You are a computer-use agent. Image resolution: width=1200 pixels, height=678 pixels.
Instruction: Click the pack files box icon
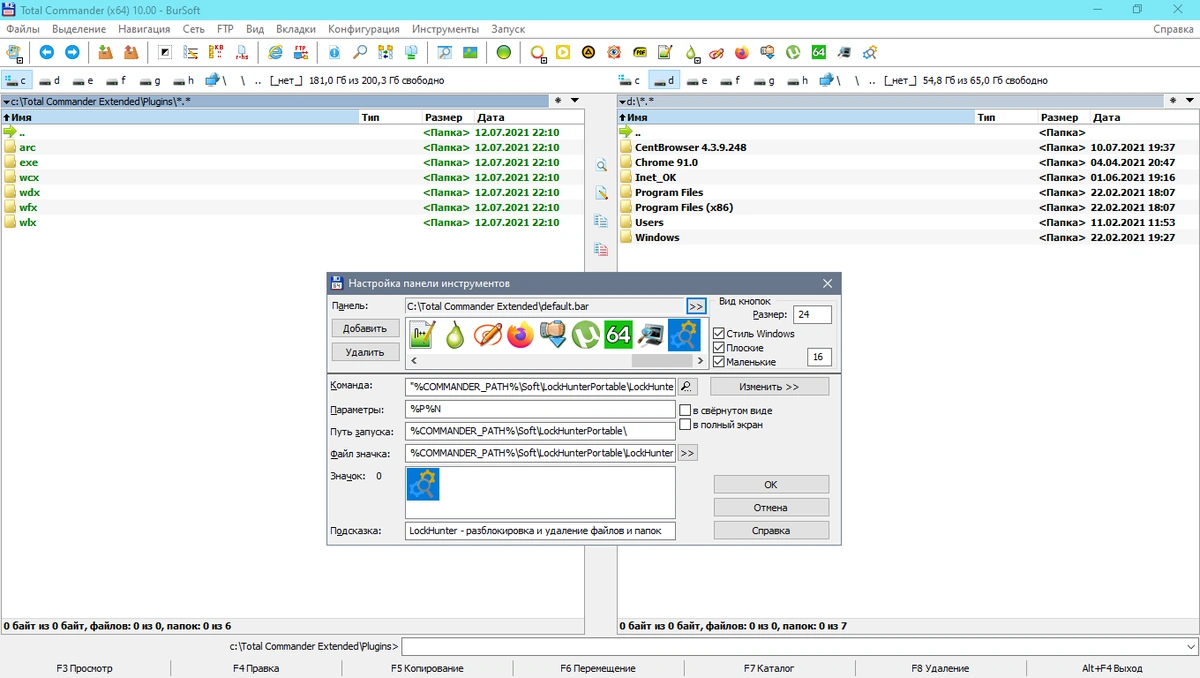[105, 52]
